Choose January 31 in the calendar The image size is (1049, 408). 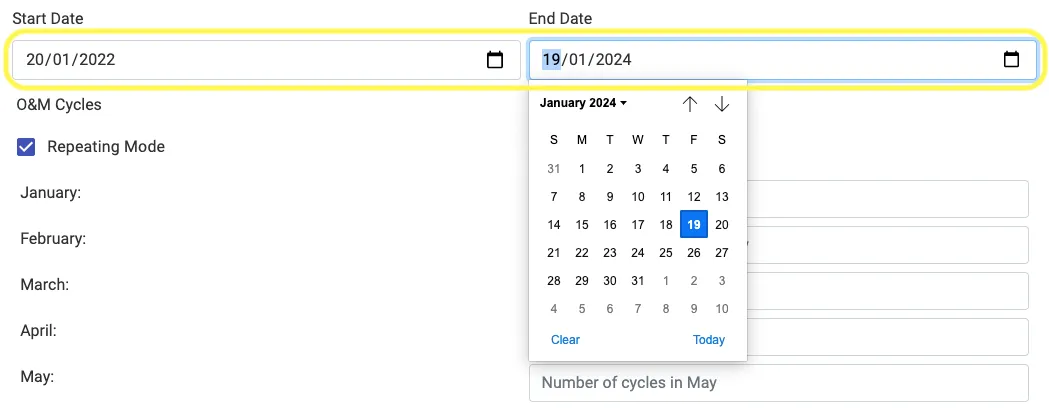tap(638, 281)
